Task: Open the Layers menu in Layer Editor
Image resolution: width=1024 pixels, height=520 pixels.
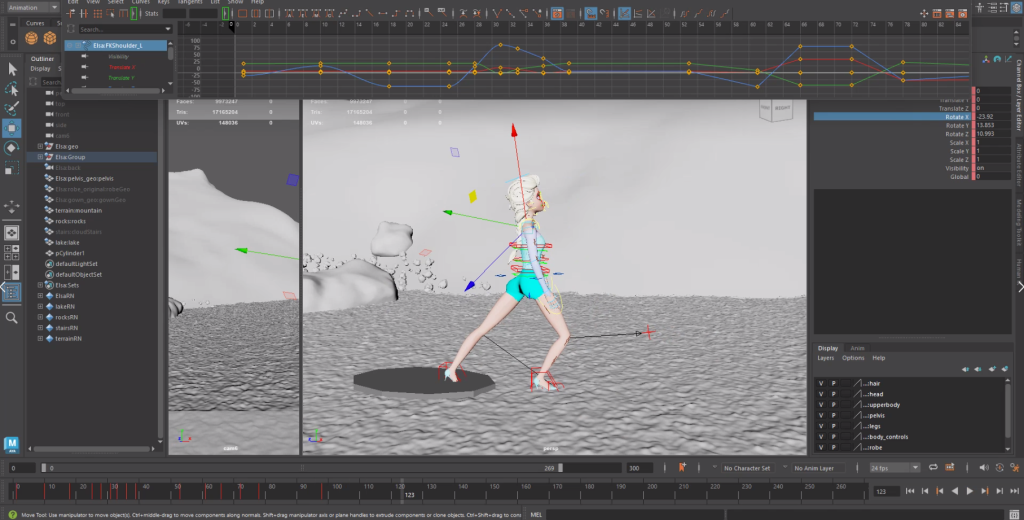Action: [825, 358]
